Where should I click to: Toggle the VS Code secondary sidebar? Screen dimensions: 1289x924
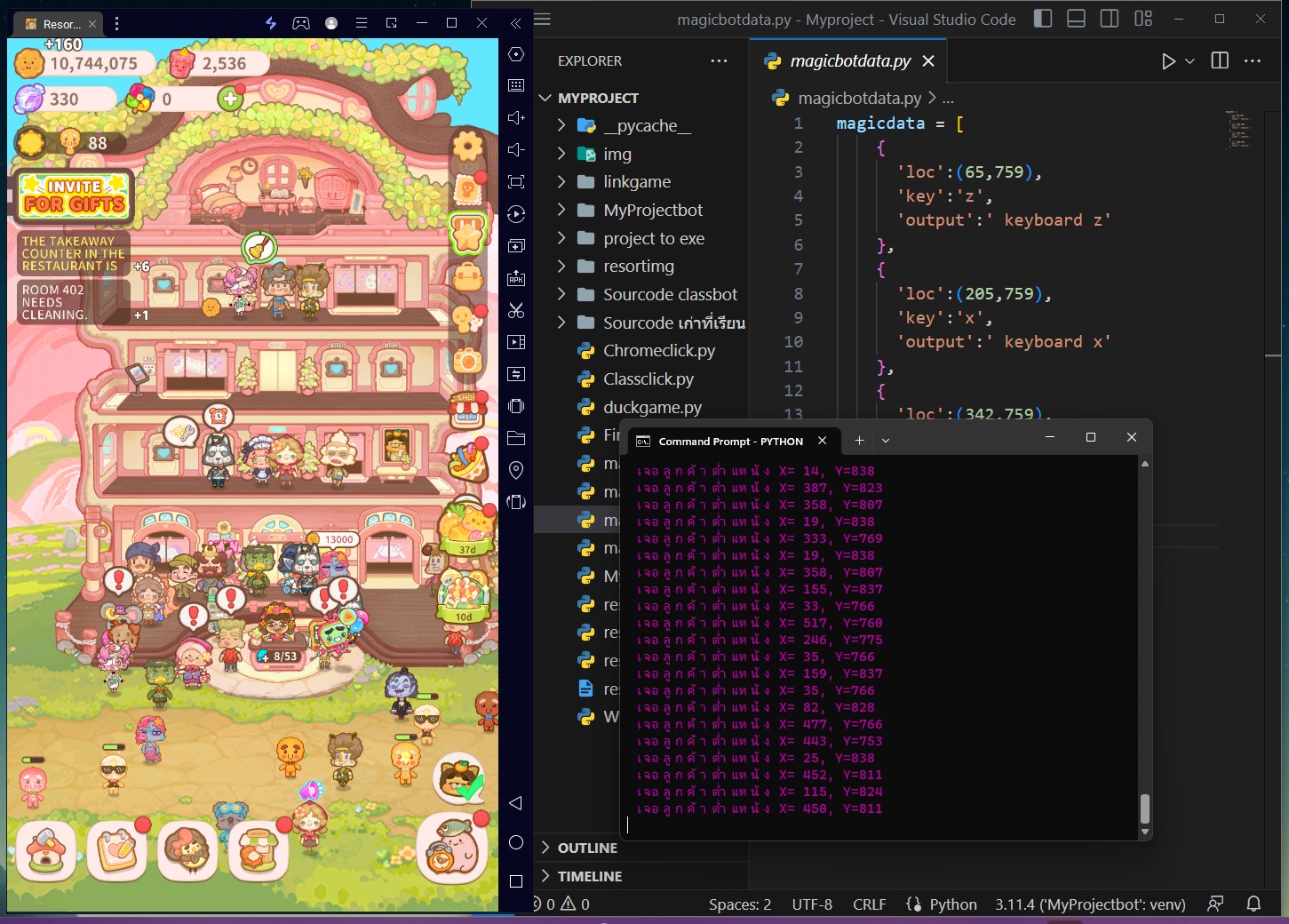[x=1110, y=19]
